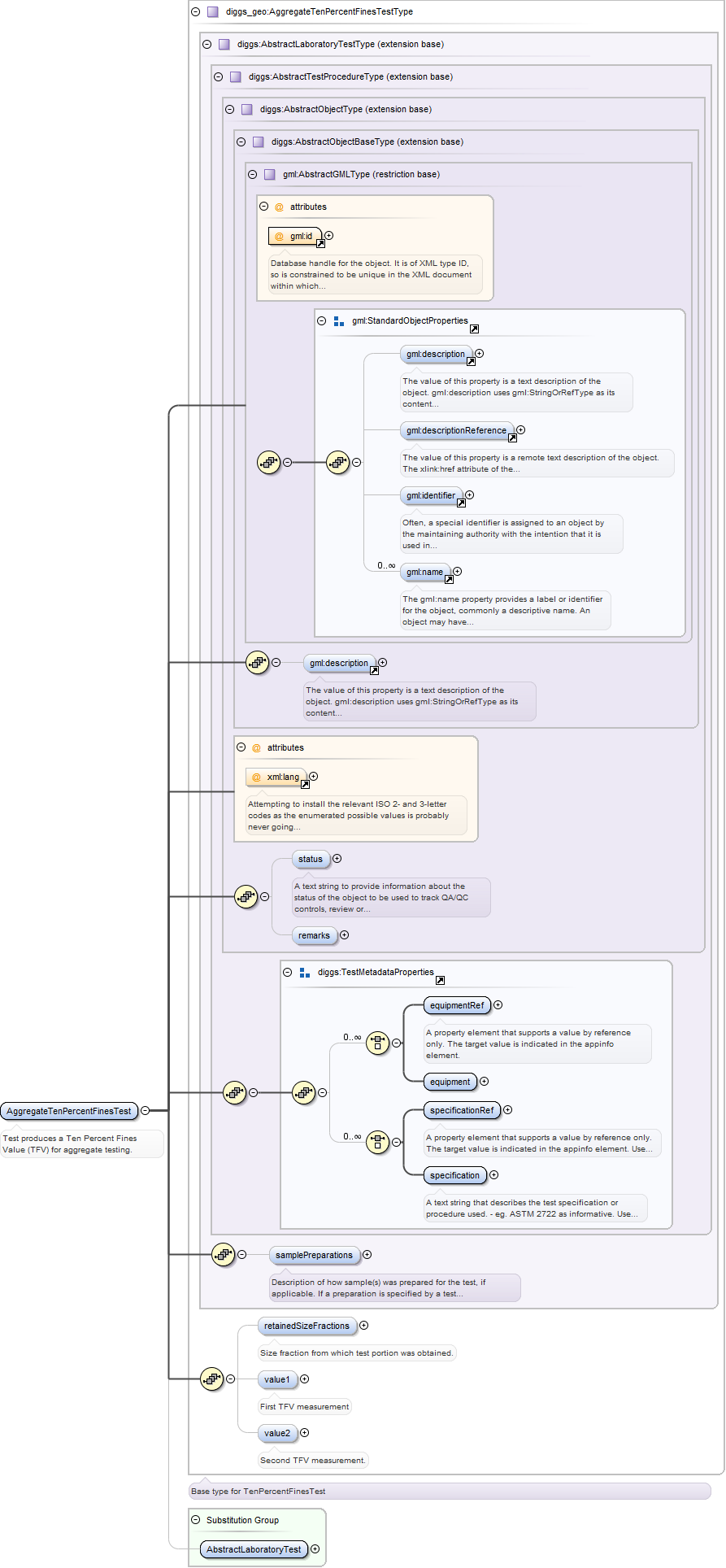Click the xml:lang attribute reference arrow
The height and width of the screenshot is (1568, 726).
[305, 785]
